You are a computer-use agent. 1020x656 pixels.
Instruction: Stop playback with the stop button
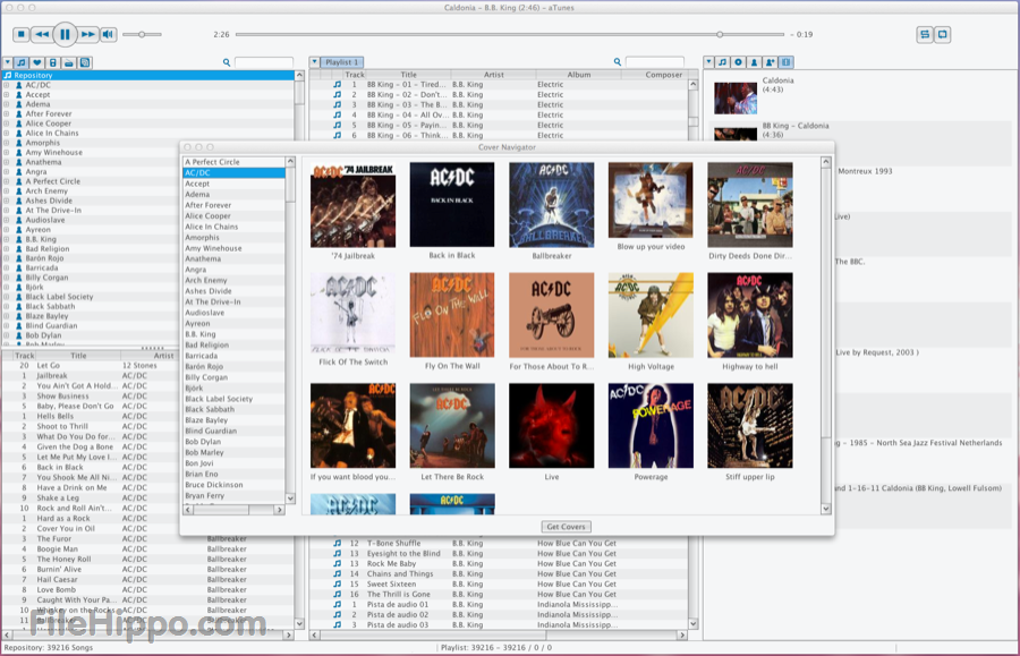tap(21, 34)
